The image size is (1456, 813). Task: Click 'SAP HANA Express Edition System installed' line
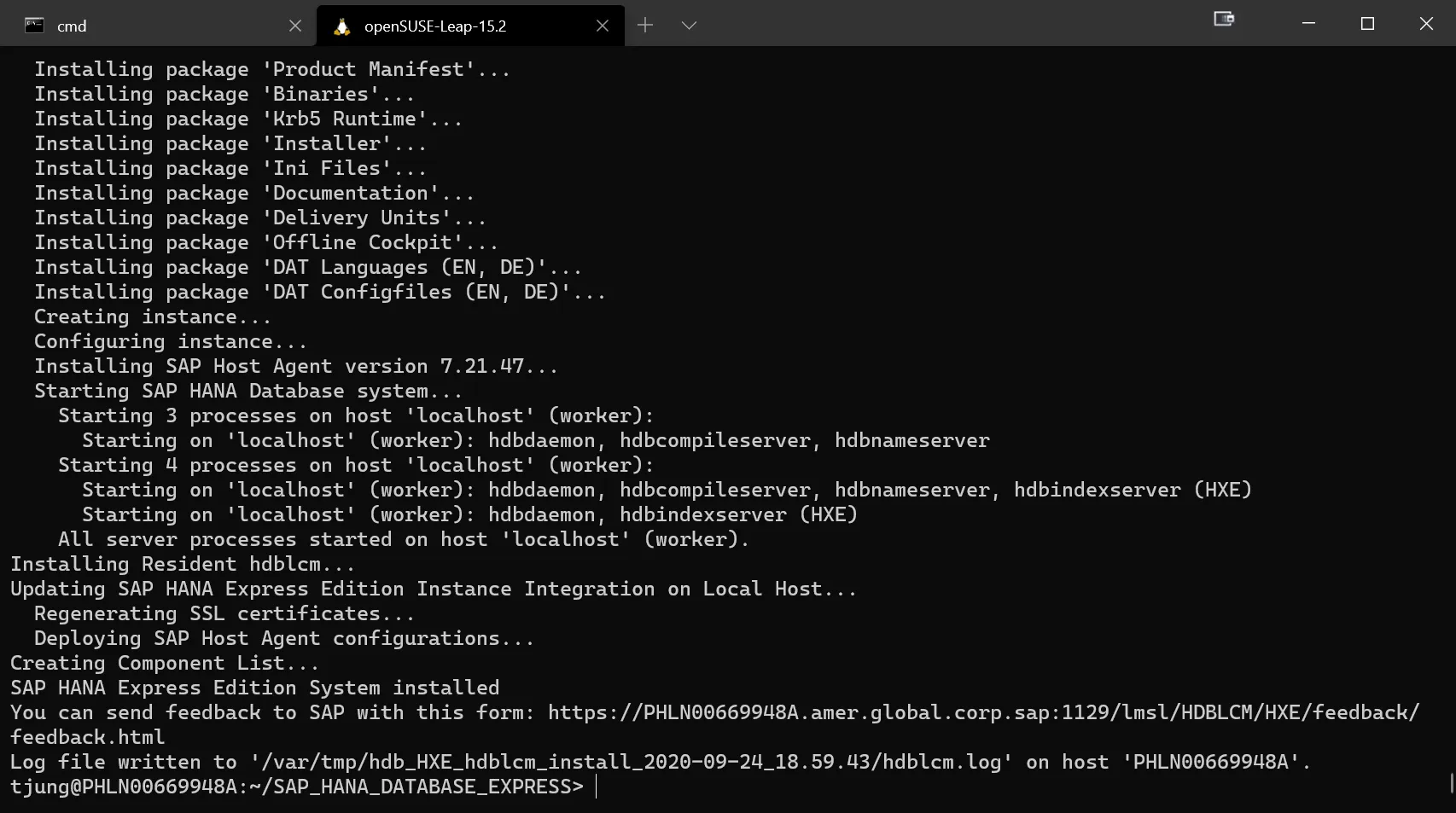[x=254, y=688]
